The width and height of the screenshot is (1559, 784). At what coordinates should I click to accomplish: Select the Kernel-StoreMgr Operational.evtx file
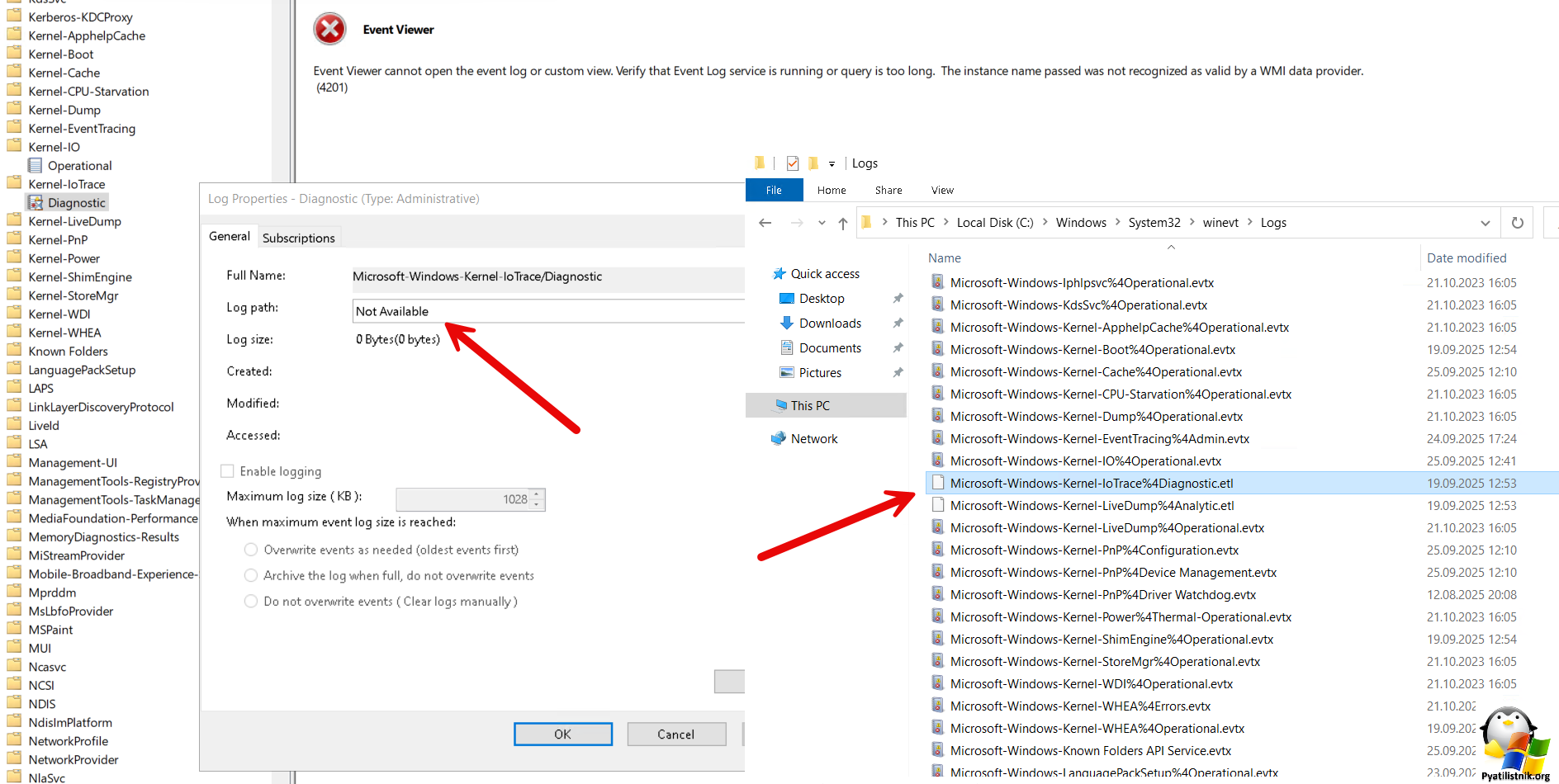[x=1106, y=661]
